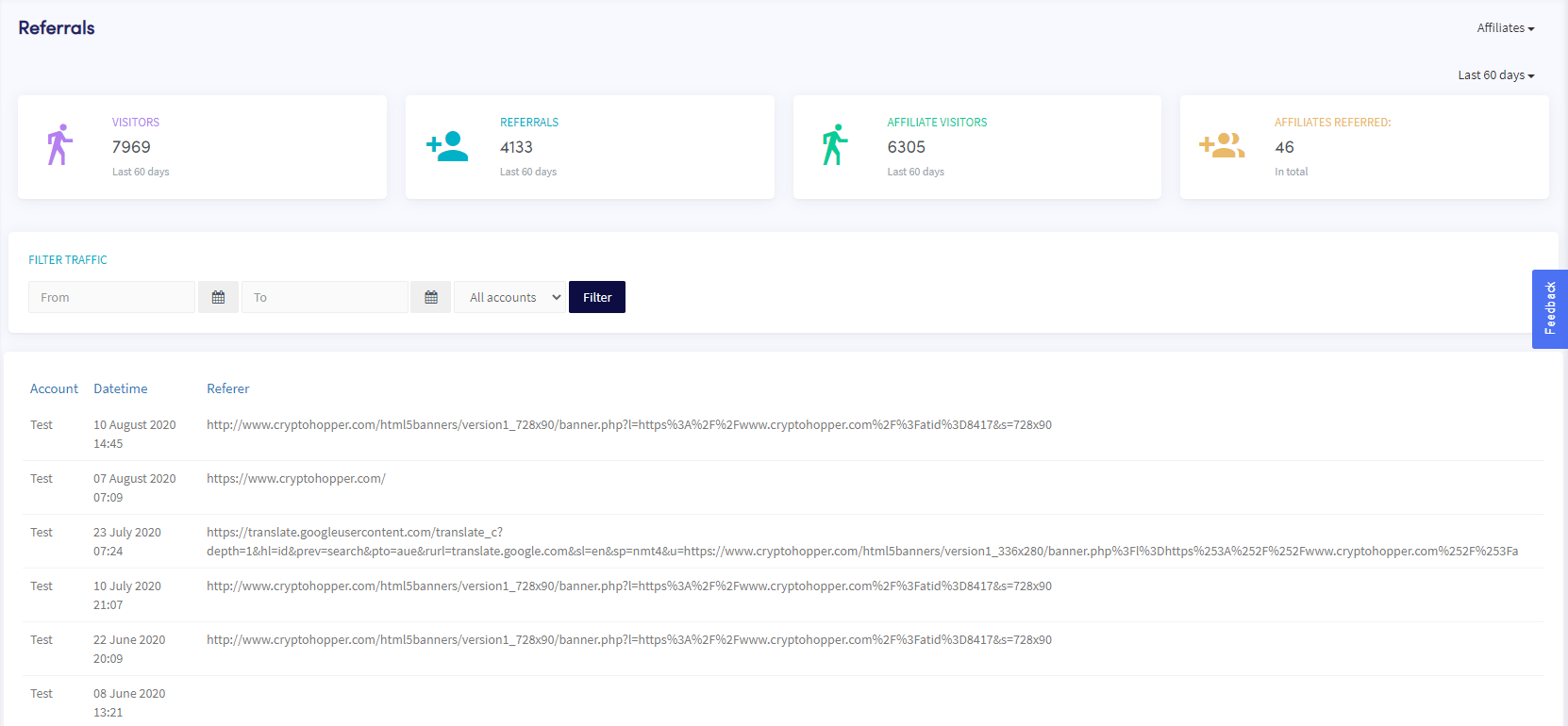Click the Referrals count 4133
The height and width of the screenshot is (726, 1568).
[516, 147]
